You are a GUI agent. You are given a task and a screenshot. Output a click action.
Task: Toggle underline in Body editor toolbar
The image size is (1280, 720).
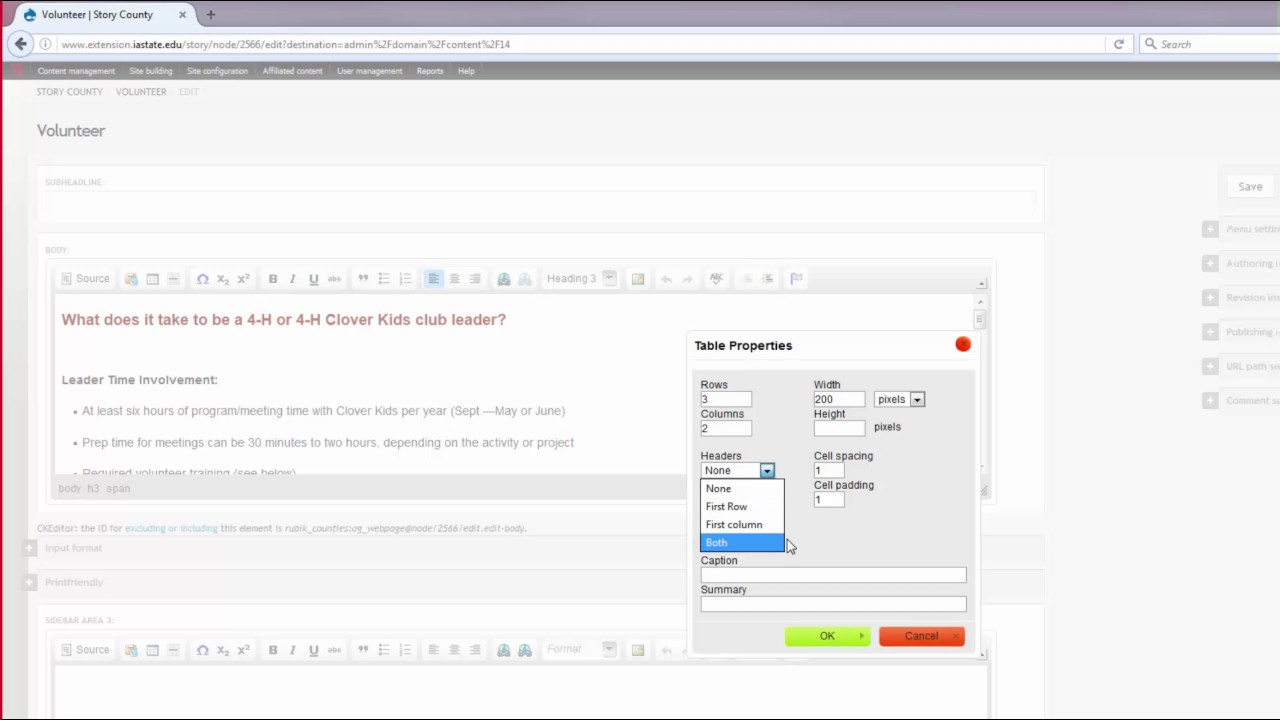[x=313, y=279]
